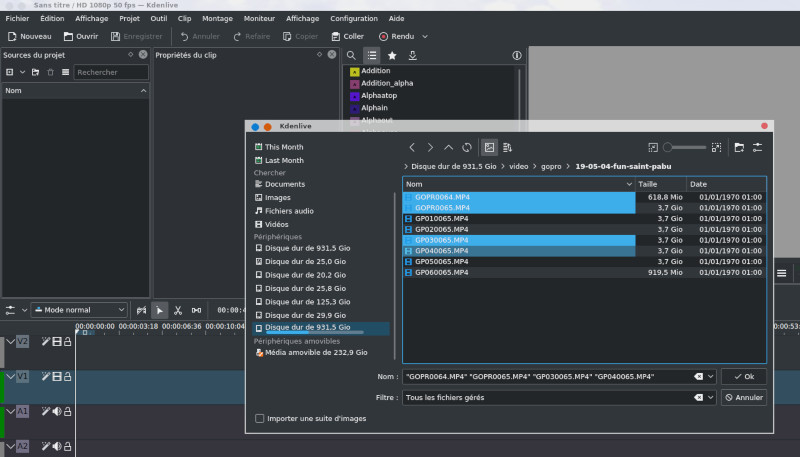This screenshot has height=457, width=800.
Task: Confirm selection with Ok button
Action: (744, 376)
